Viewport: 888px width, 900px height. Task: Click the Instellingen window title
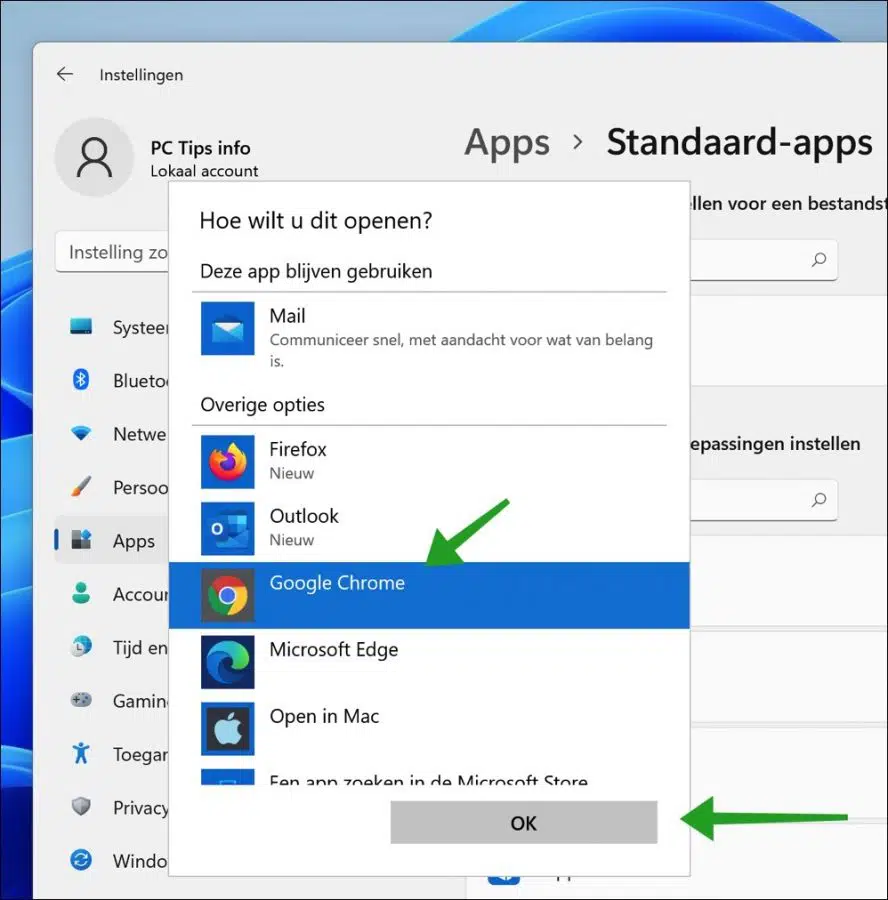click(x=141, y=75)
